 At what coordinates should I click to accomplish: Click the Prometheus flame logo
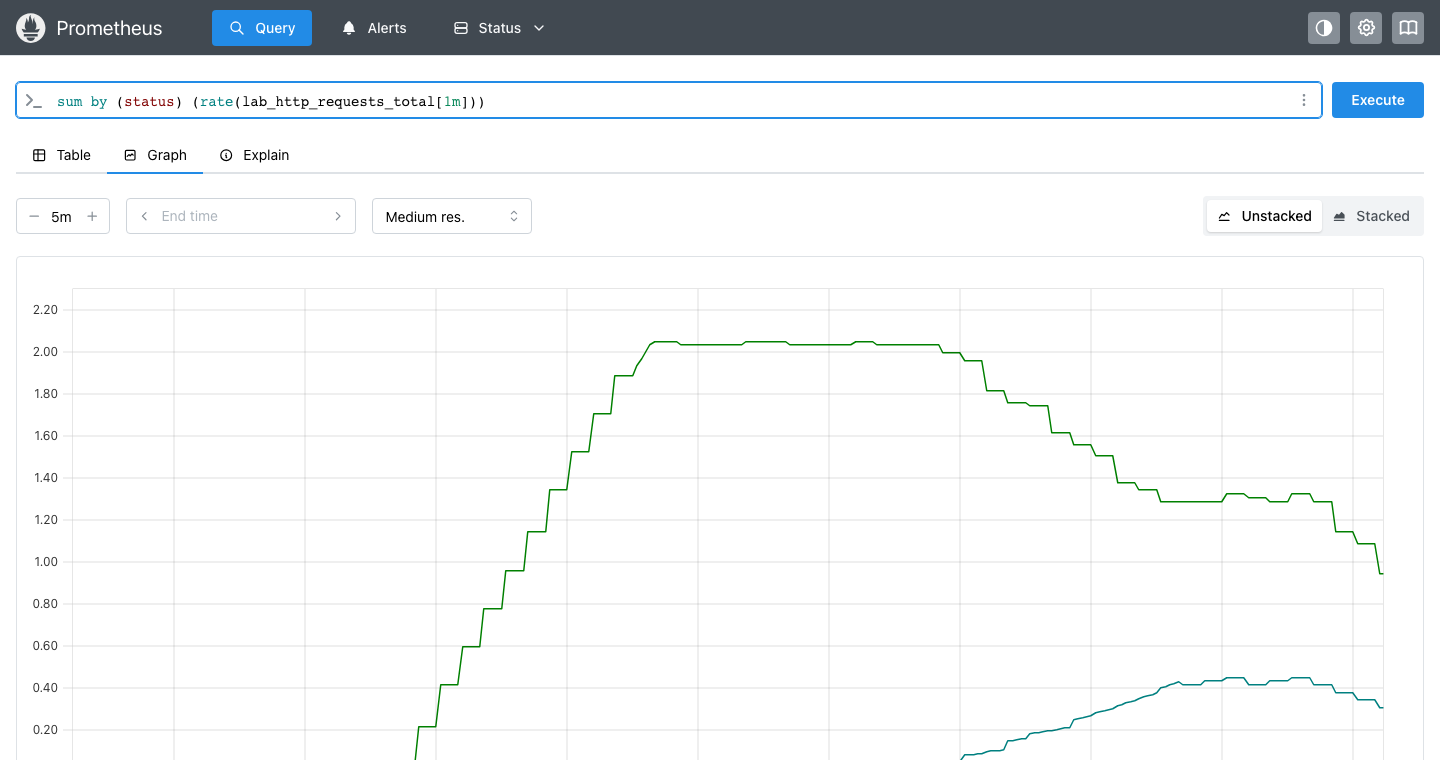pyautogui.click(x=31, y=28)
